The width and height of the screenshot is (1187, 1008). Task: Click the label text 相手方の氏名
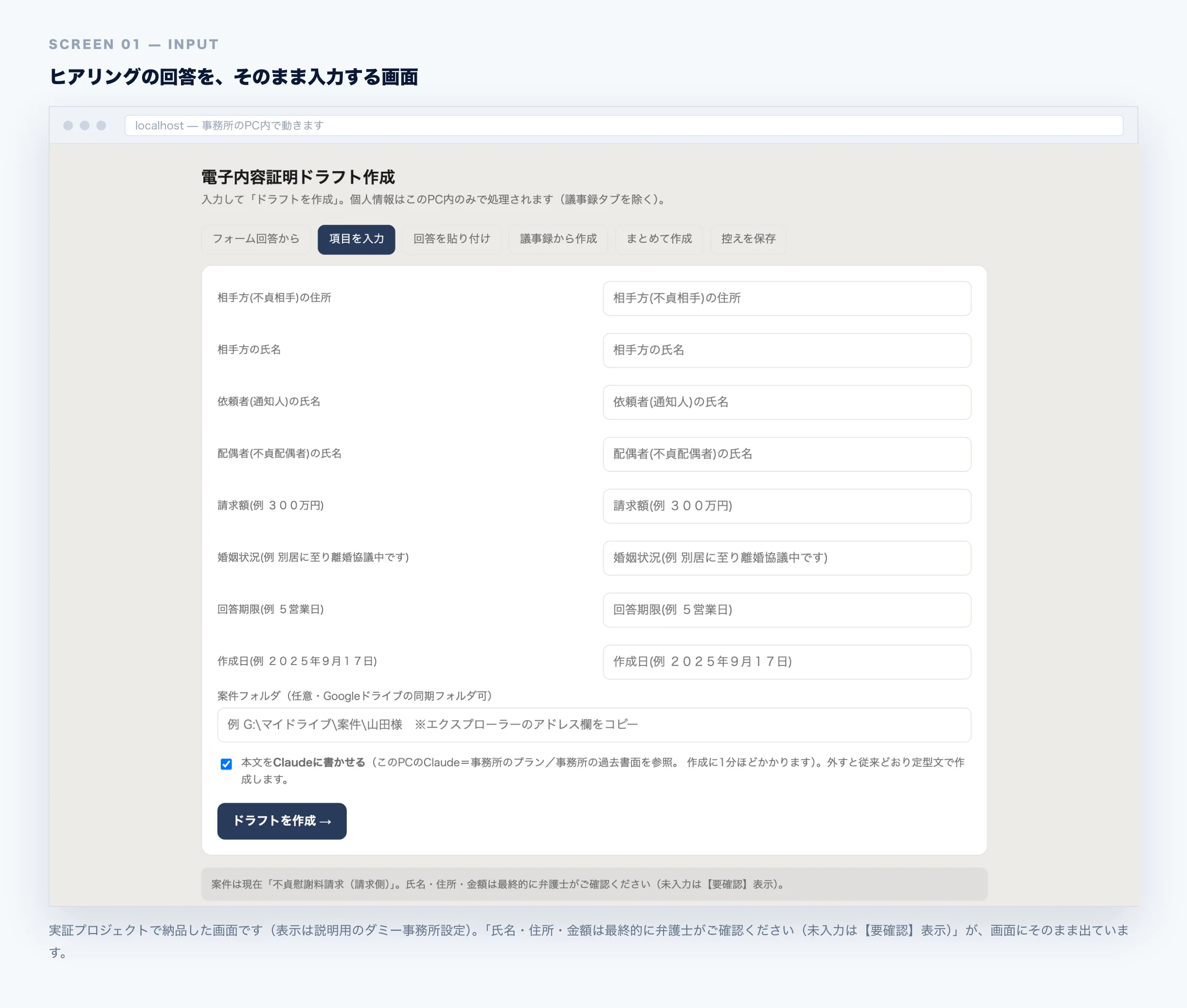coord(249,350)
